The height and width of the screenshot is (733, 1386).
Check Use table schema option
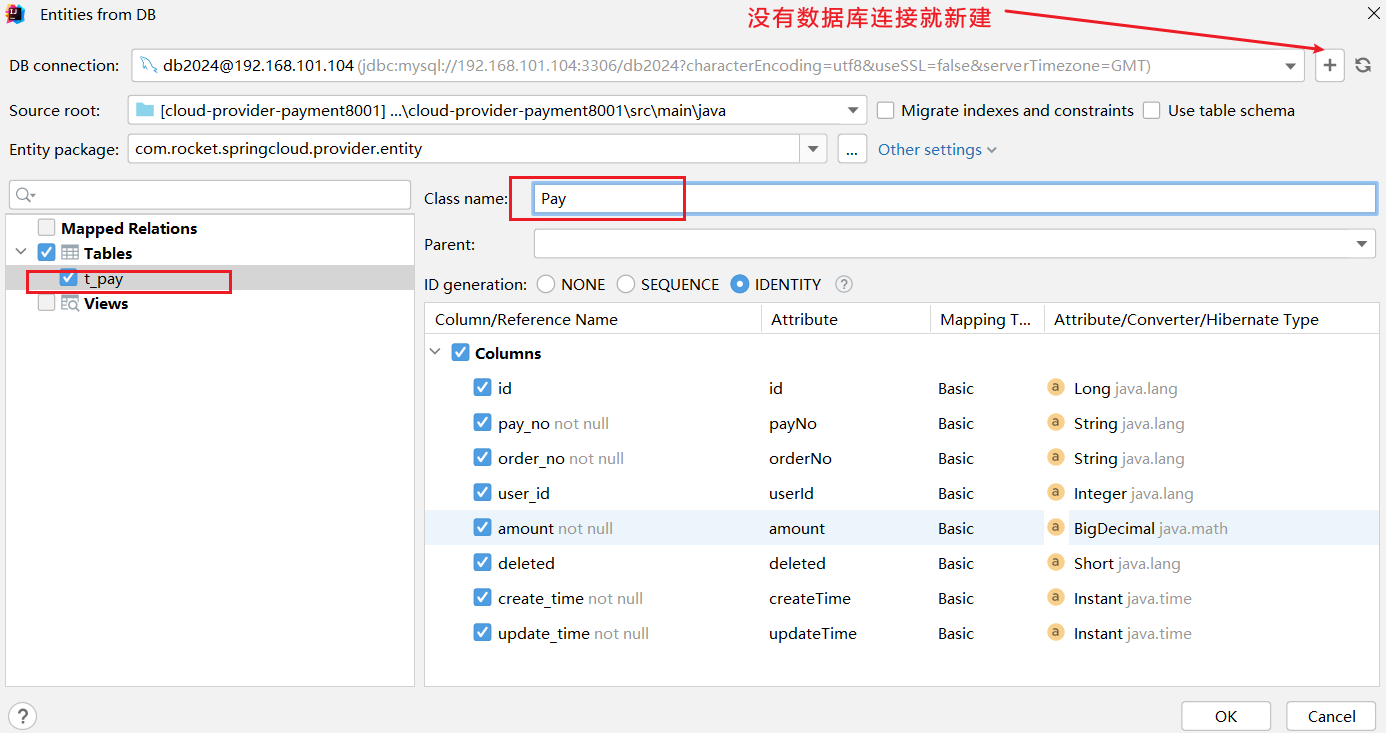tap(1152, 110)
